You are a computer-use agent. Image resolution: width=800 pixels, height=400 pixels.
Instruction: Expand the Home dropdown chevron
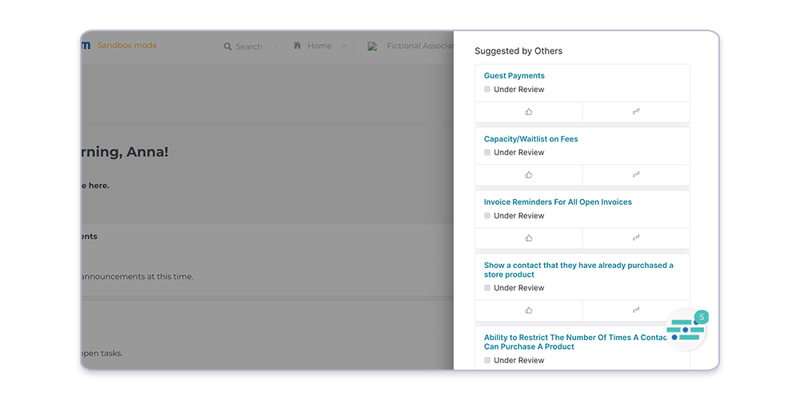343,46
